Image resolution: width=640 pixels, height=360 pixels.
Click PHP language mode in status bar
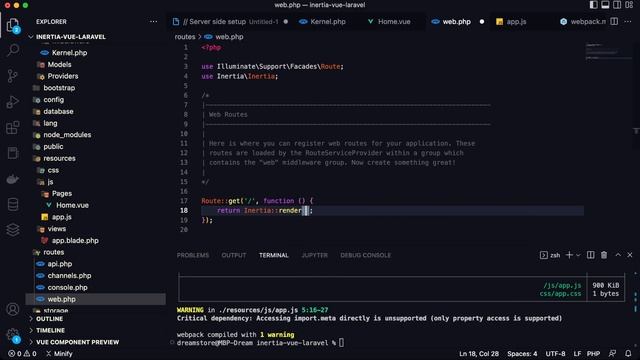(x=593, y=353)
